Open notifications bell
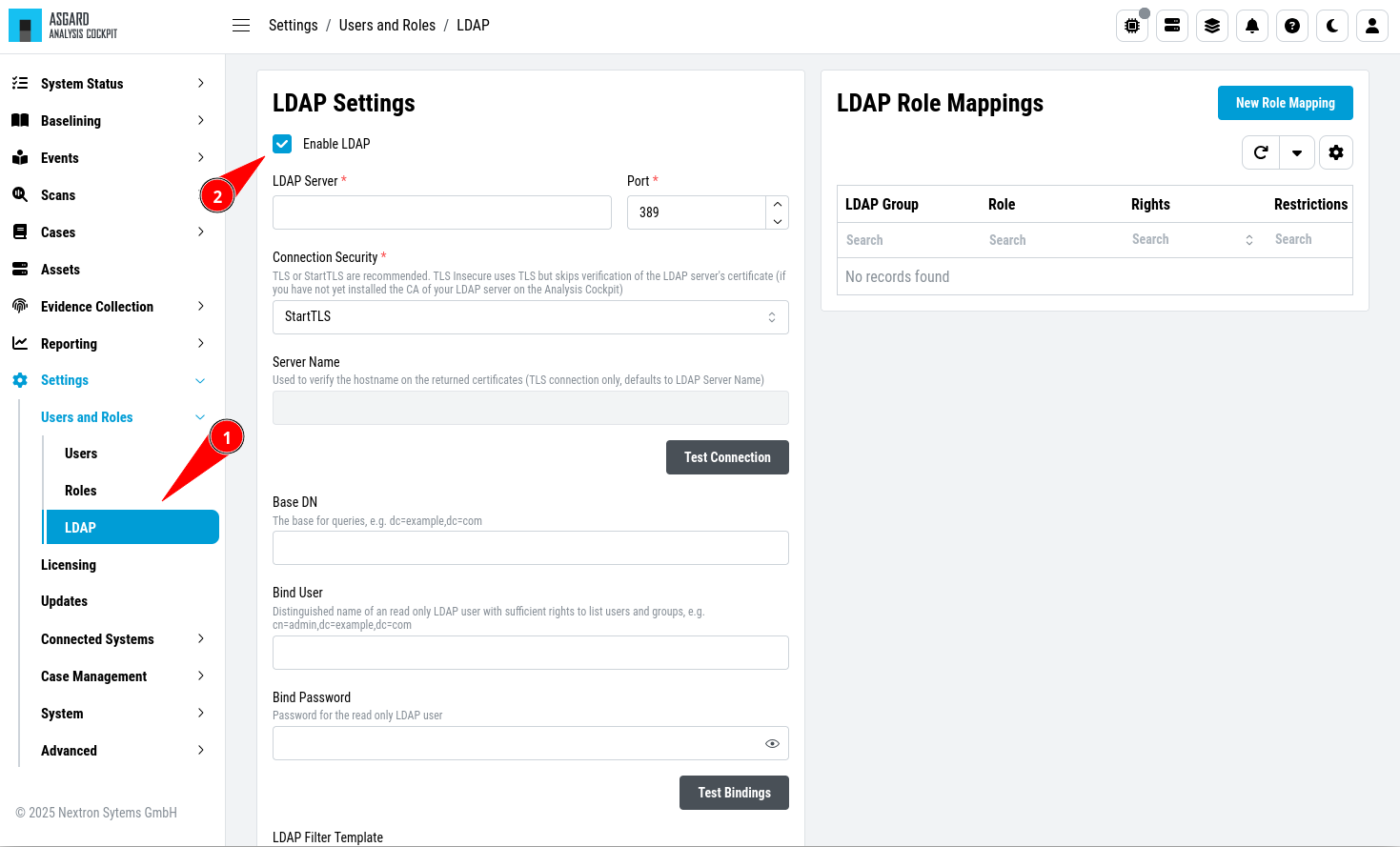This screenshot has width=1400, height=847. click(1252, 26)
